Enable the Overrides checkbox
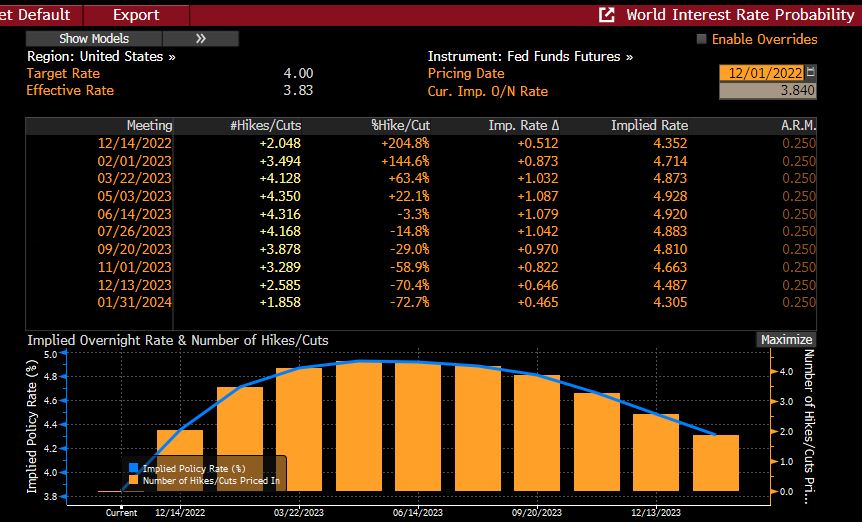The image size is (862, 522). tap(701, 39)
